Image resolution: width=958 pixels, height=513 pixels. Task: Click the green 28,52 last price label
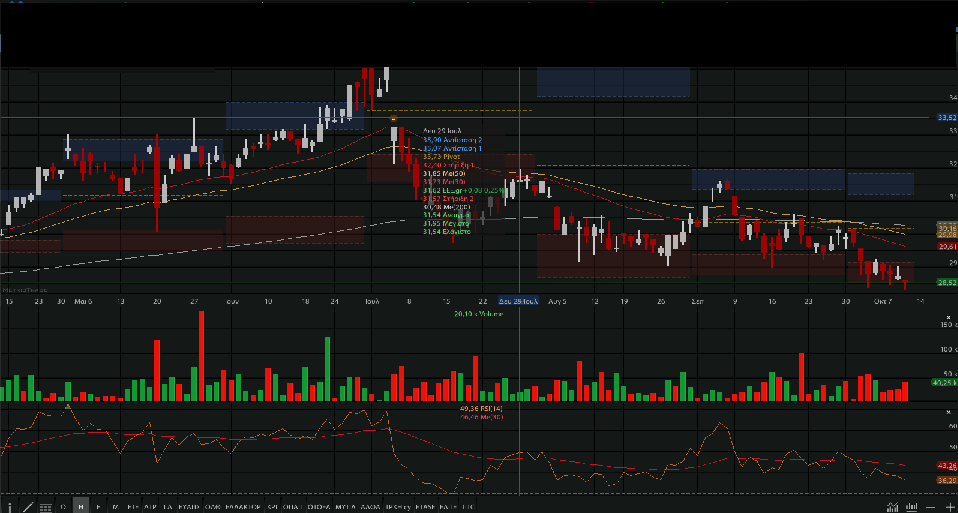[x=947, y=282]
